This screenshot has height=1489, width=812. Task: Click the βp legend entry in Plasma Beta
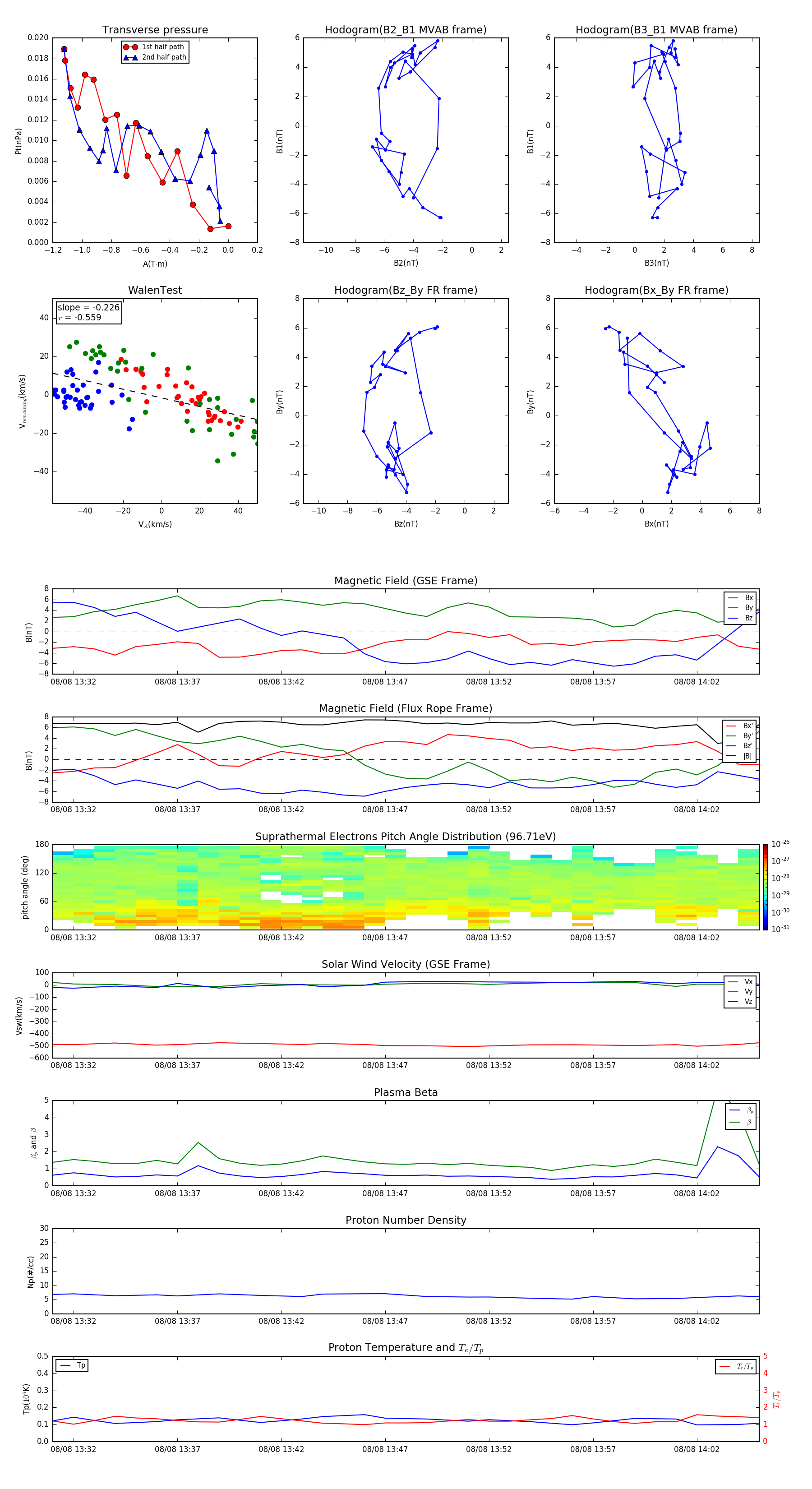[741, 1110]
